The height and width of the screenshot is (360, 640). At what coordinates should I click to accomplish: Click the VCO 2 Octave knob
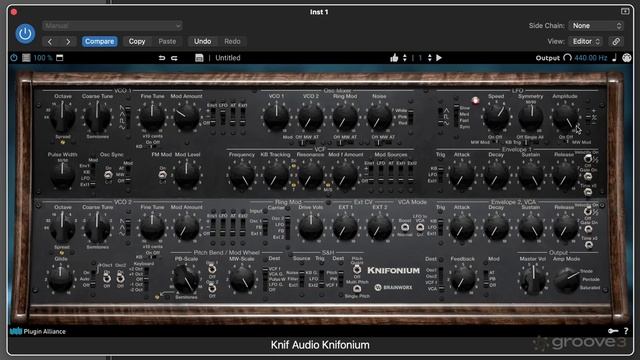tap(62, 228)
